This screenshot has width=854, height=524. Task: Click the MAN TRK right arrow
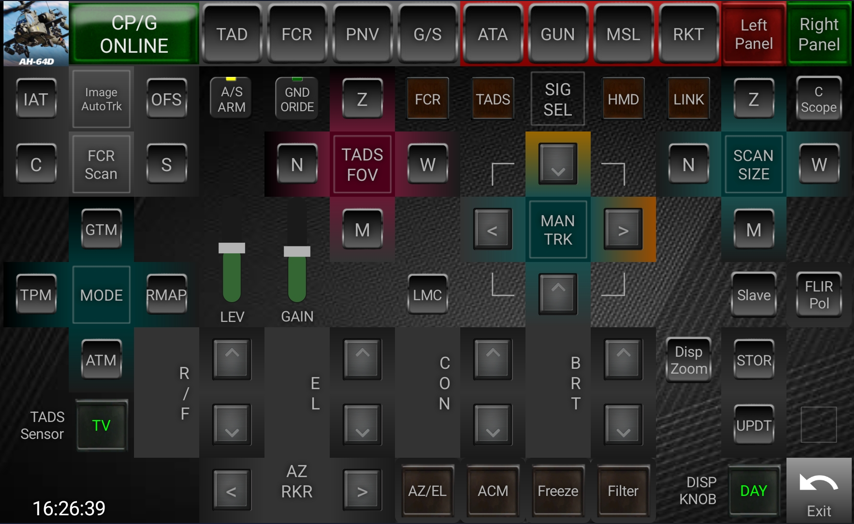click(x=622, y=230)
